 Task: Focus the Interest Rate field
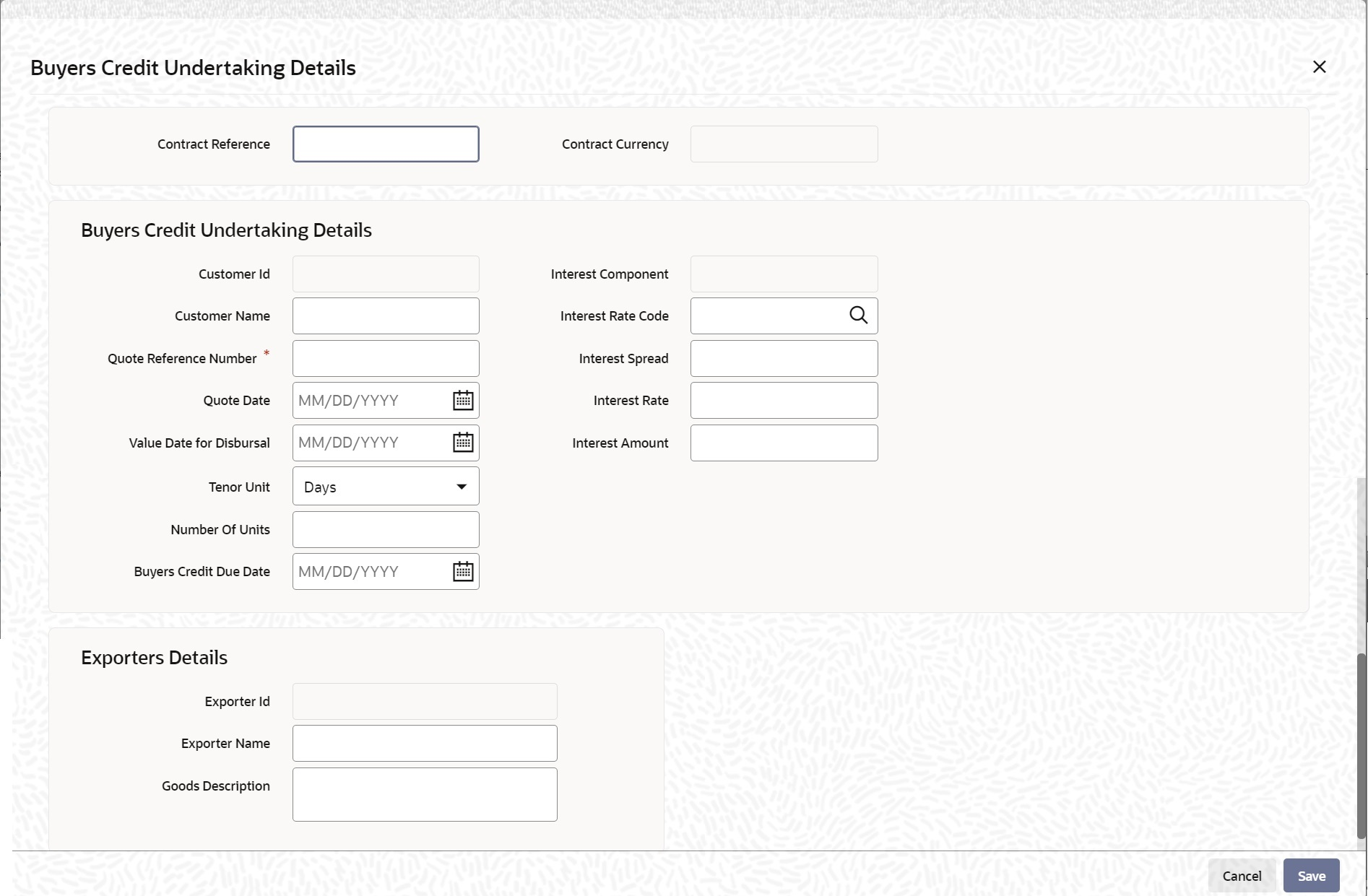coord(784,400)
